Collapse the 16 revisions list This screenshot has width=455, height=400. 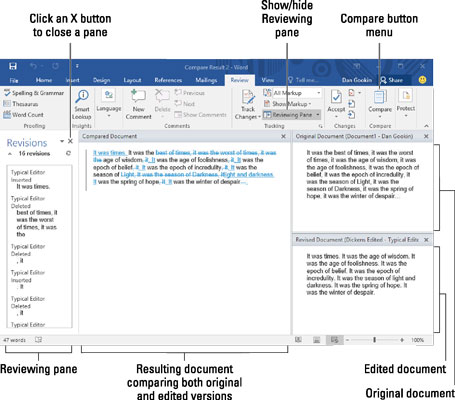pyautogui.click(x=10, y=154)
